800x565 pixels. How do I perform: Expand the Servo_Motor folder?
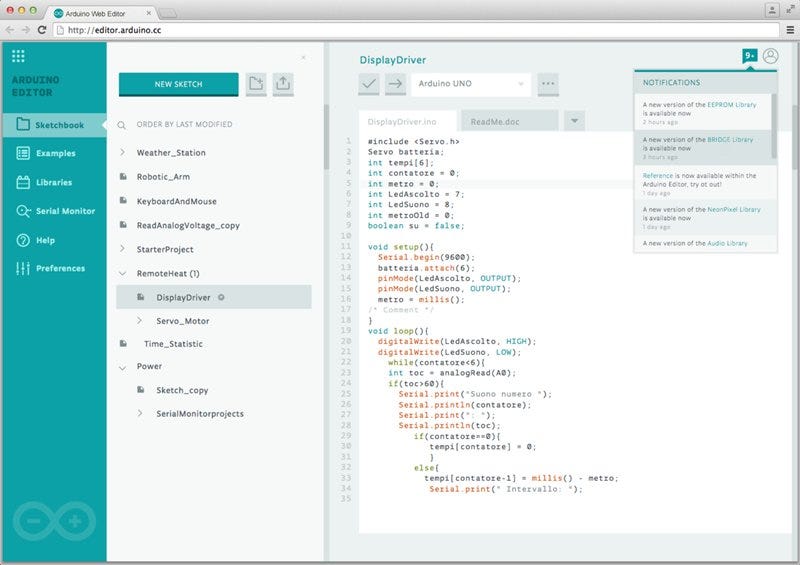tap(139, 321)
